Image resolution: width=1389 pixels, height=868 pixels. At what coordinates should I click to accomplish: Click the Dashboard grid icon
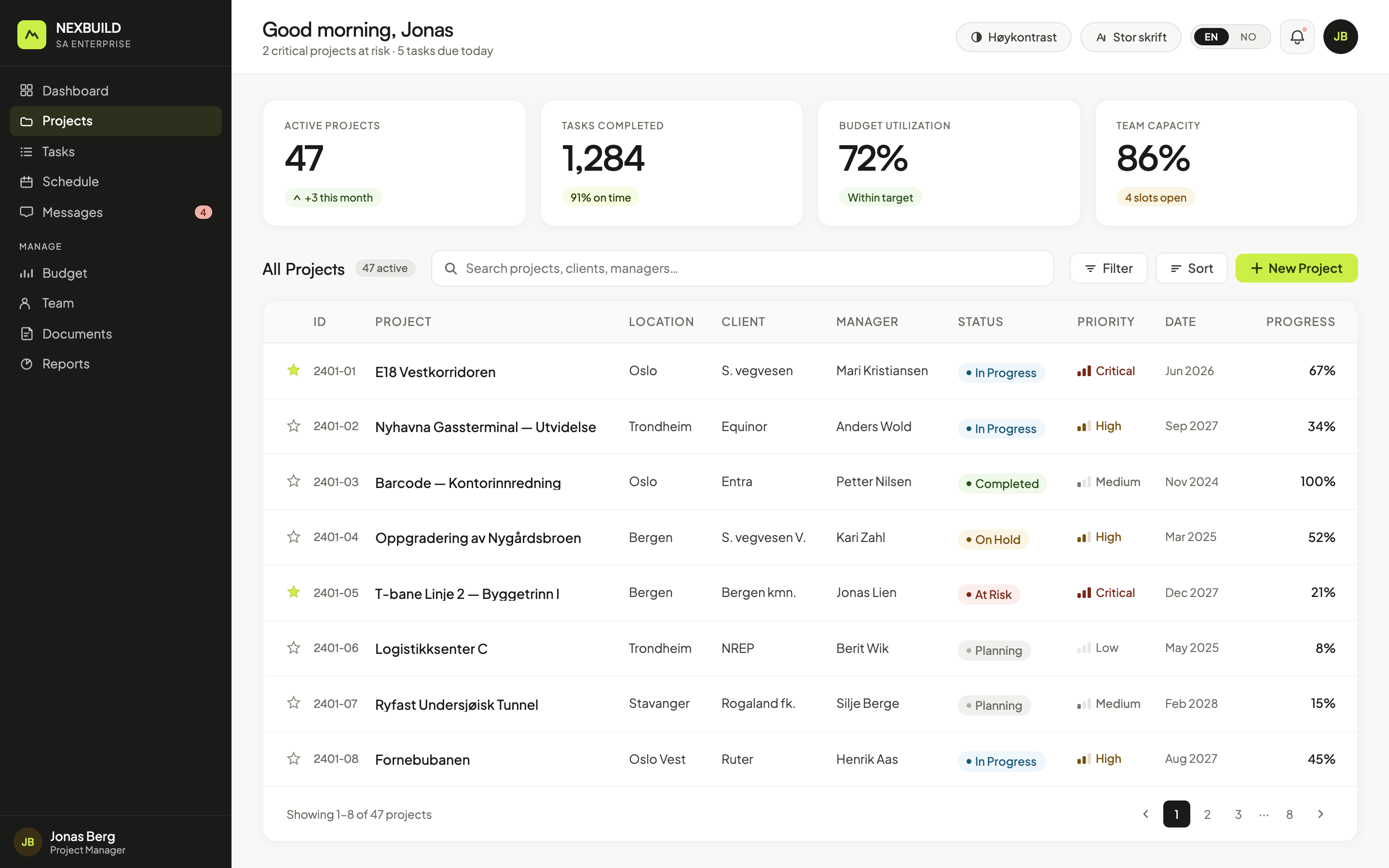[27, 91]
